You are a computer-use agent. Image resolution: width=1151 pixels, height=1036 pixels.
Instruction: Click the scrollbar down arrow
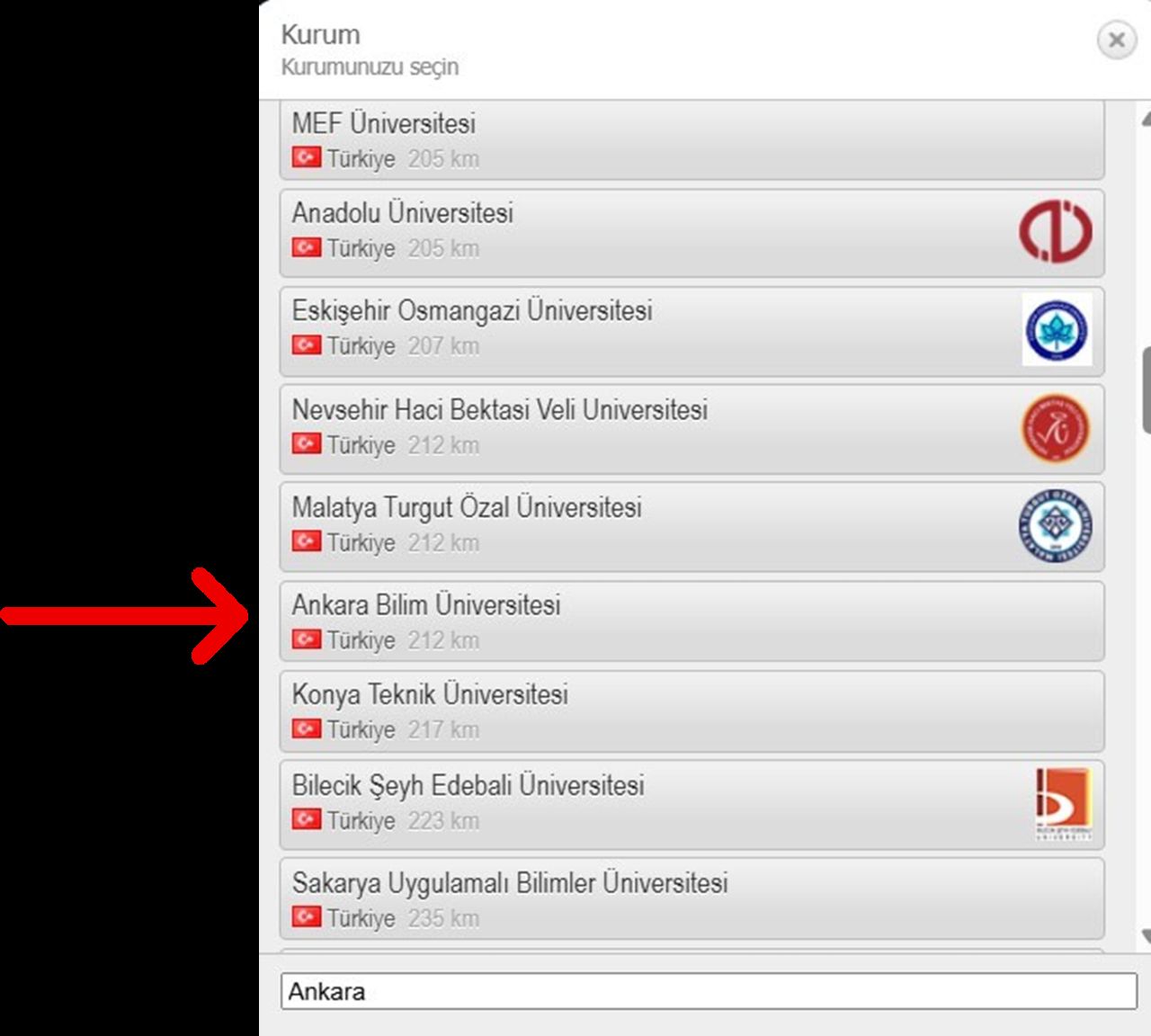click(1146, 937)
